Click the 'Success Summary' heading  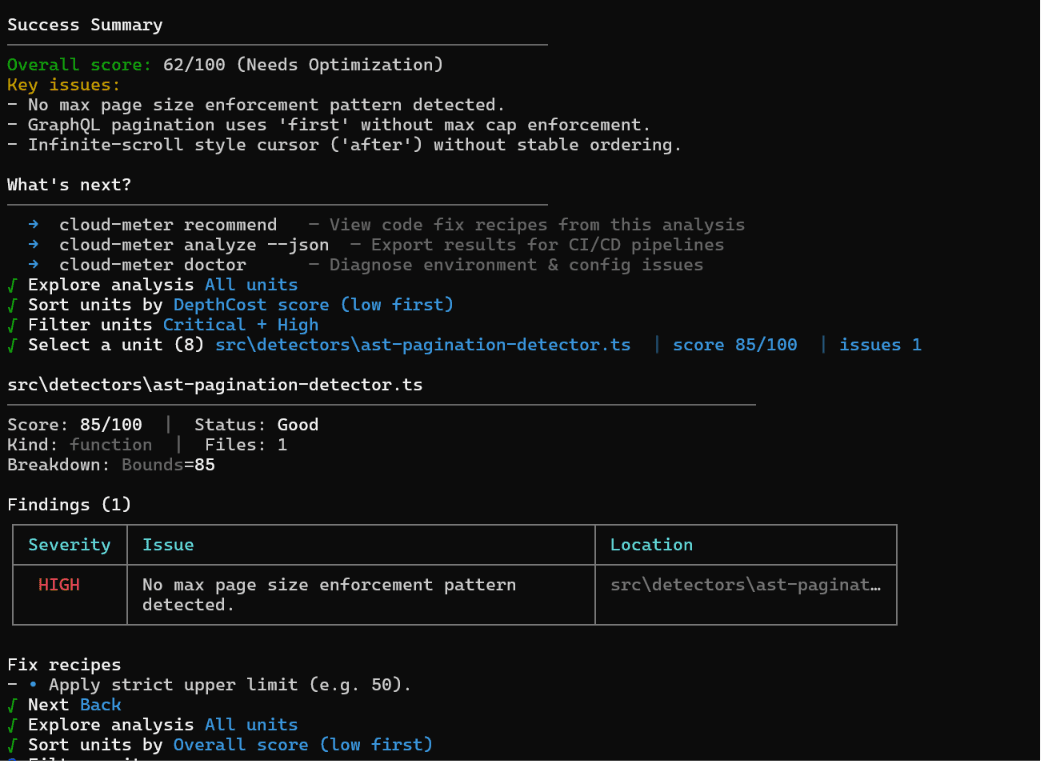click(x=85, y=25)
